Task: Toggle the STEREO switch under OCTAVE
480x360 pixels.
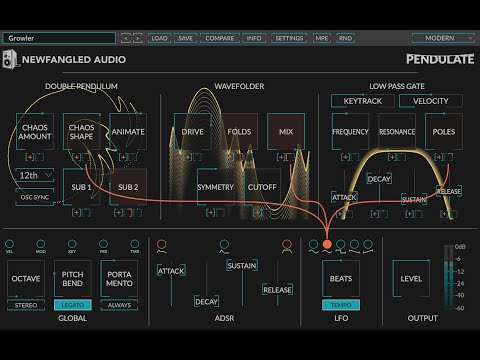Action: click(x=26, y=305)
